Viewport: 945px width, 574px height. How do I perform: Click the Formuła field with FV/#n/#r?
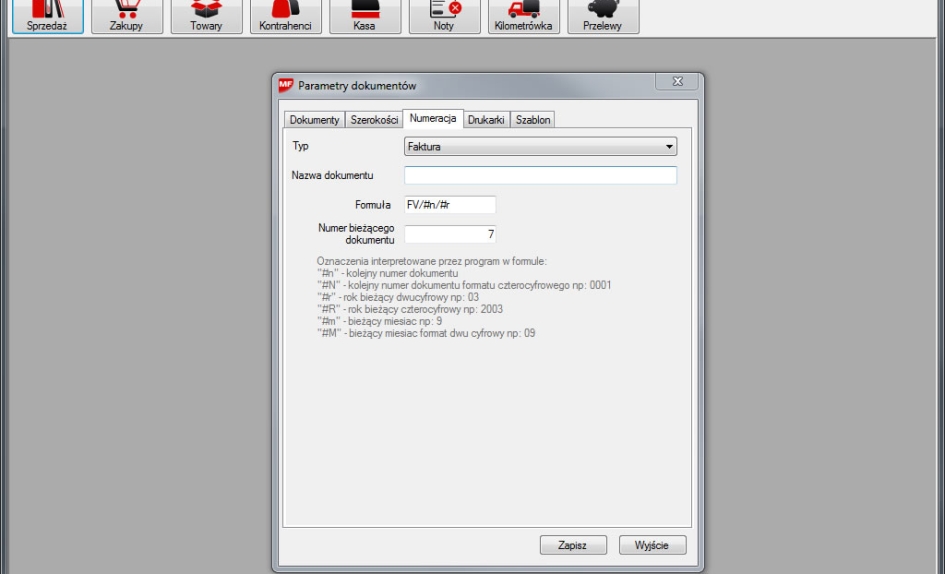pos(450,205)
